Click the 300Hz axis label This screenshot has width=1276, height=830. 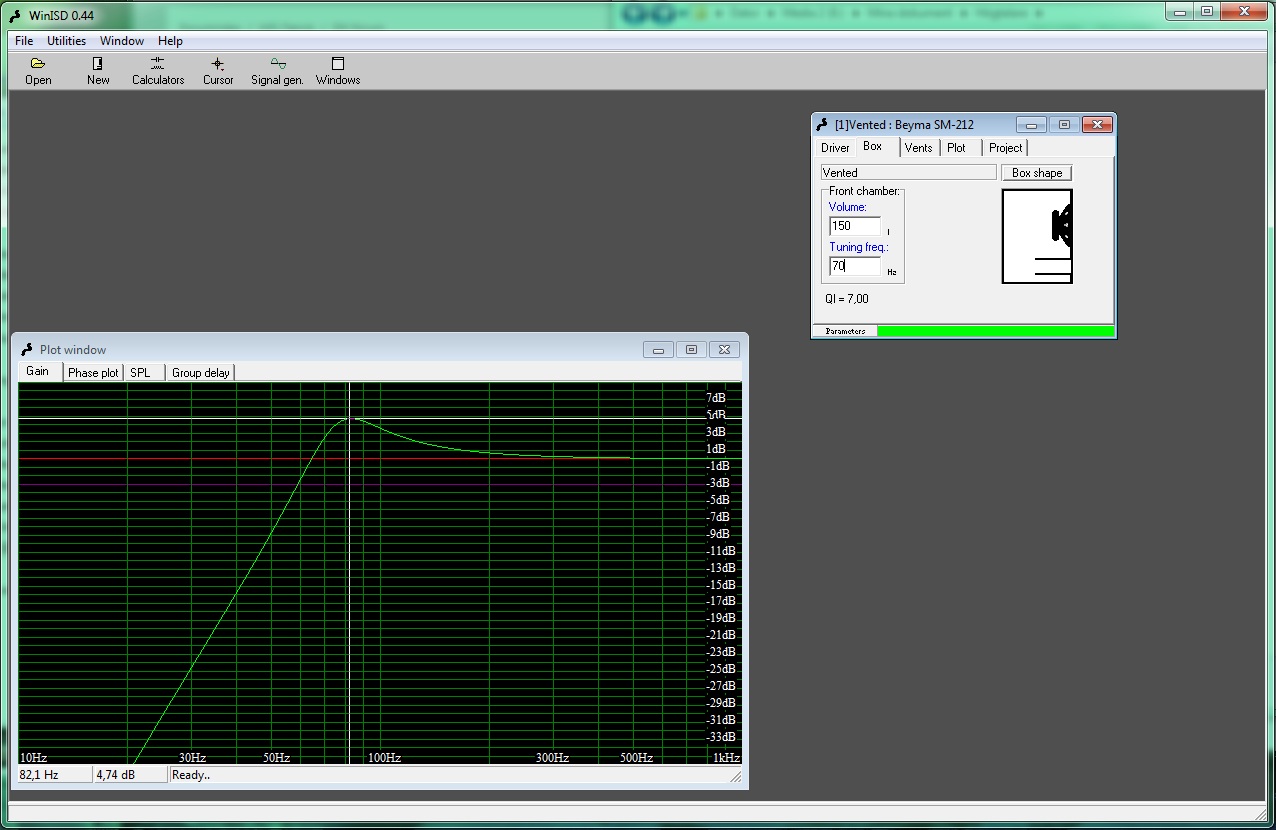click(x=552, y=758)
